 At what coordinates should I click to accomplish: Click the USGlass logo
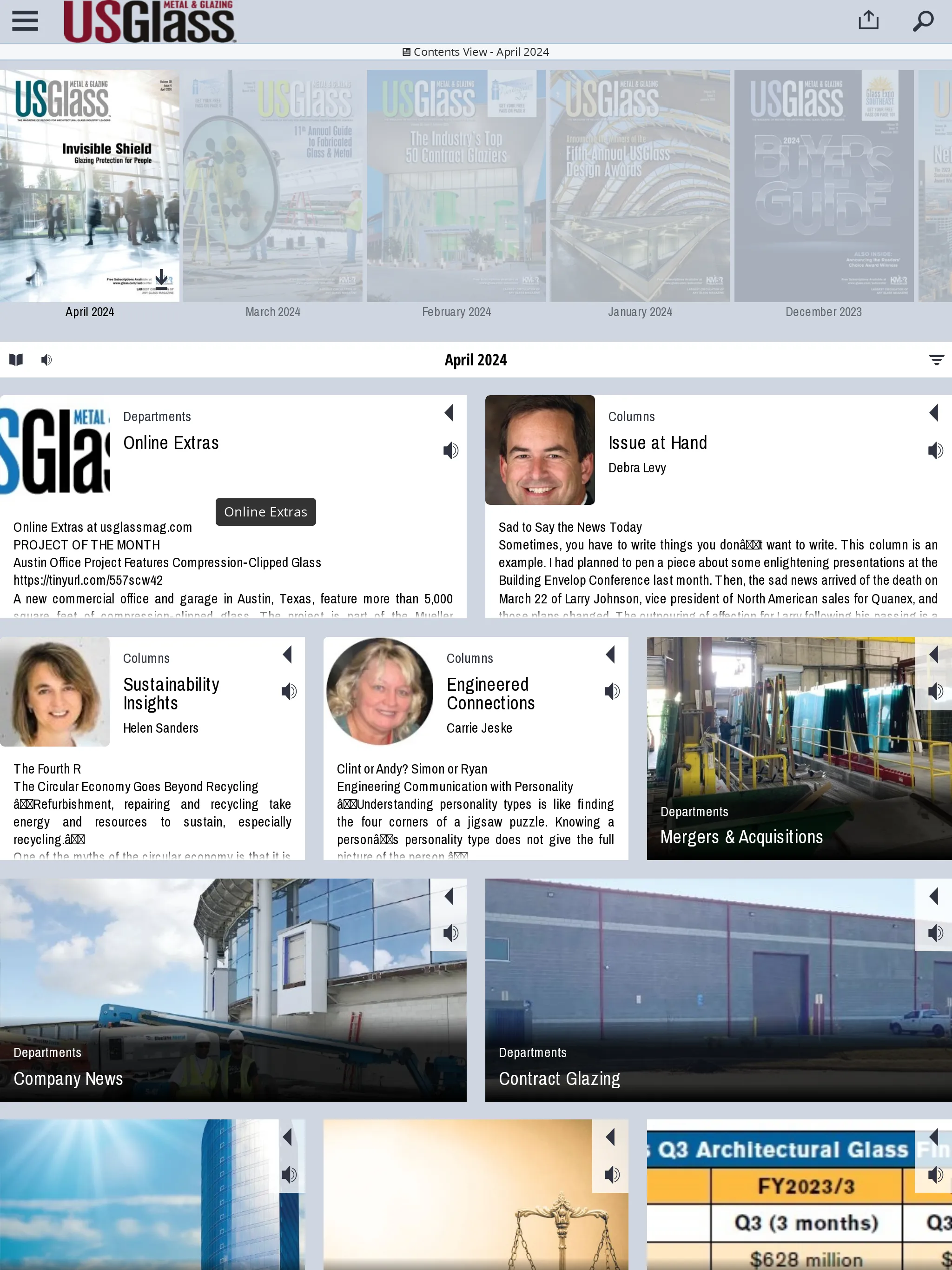[150, 21]
